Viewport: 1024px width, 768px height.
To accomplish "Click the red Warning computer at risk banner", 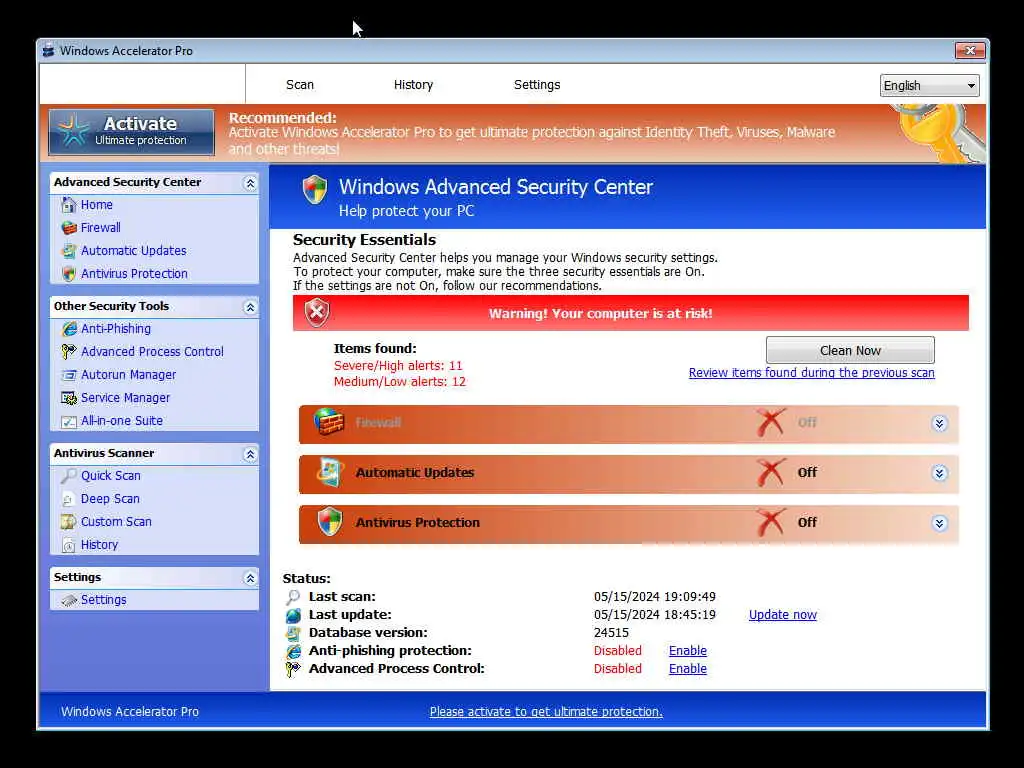I will 631,313.
